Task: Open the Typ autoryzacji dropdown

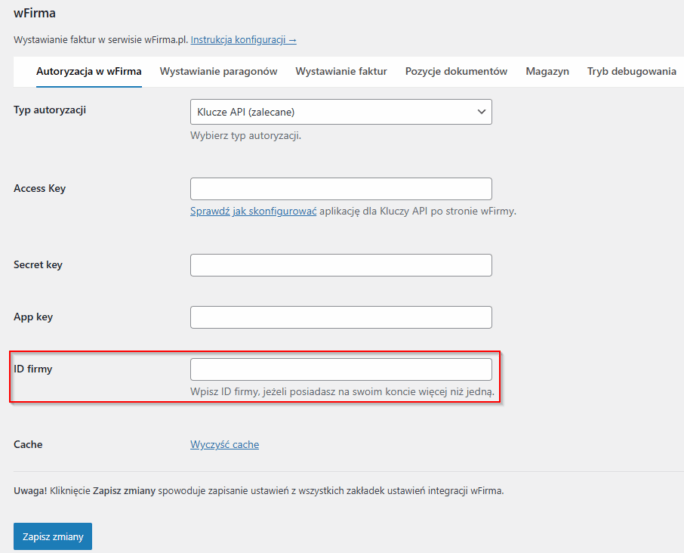Action: [x=341, y=112]
